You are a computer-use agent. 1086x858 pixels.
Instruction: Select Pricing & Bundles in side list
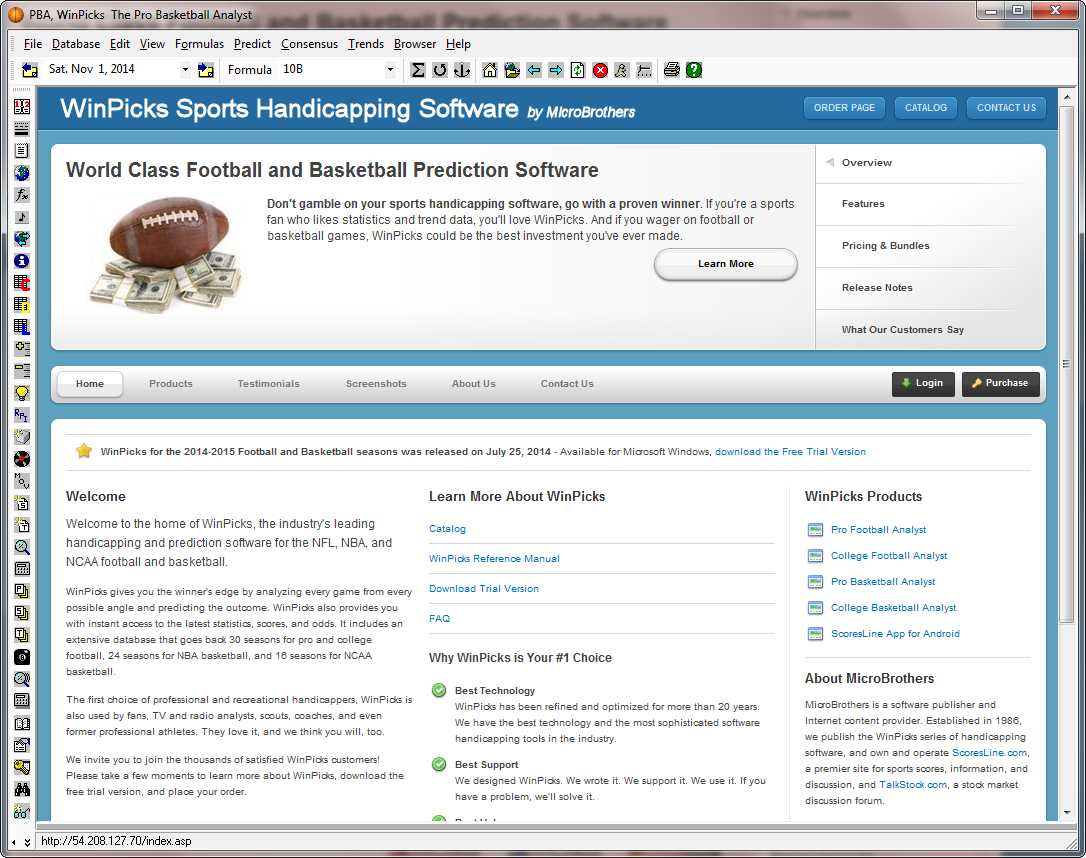pos(886,246)
